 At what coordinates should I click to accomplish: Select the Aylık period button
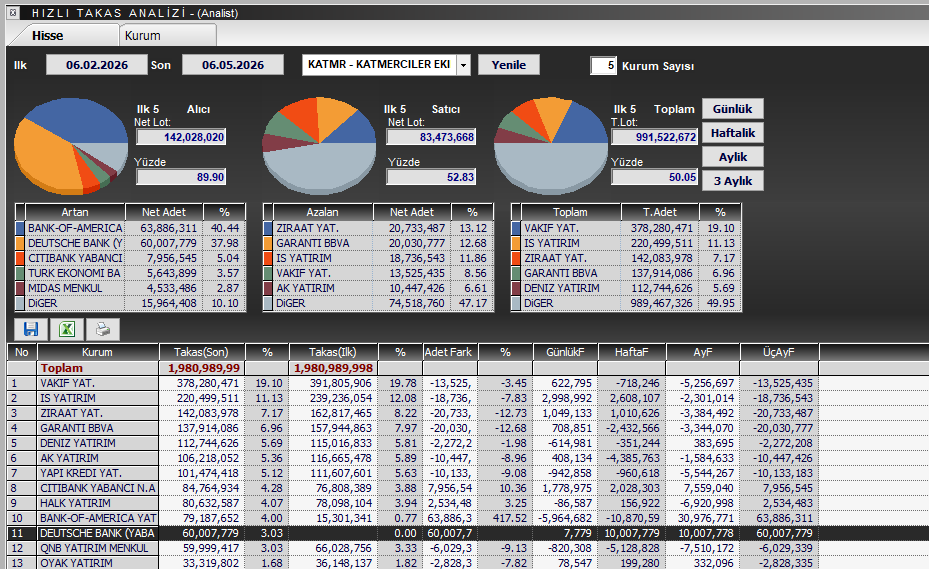coord(732,157)
